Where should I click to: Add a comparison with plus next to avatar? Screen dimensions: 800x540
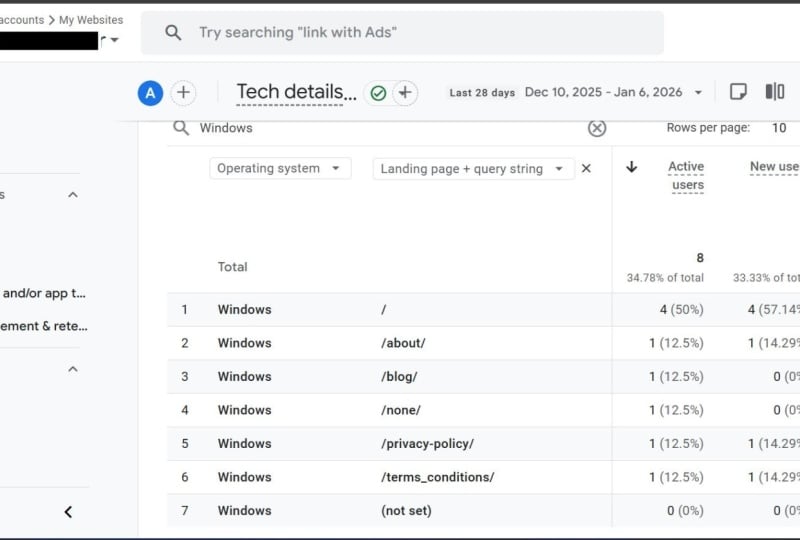[183, 93]
